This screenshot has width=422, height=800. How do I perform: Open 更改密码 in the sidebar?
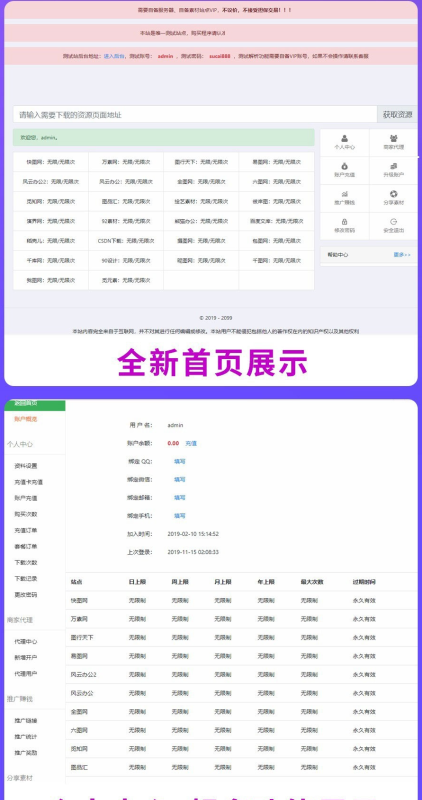26,595
